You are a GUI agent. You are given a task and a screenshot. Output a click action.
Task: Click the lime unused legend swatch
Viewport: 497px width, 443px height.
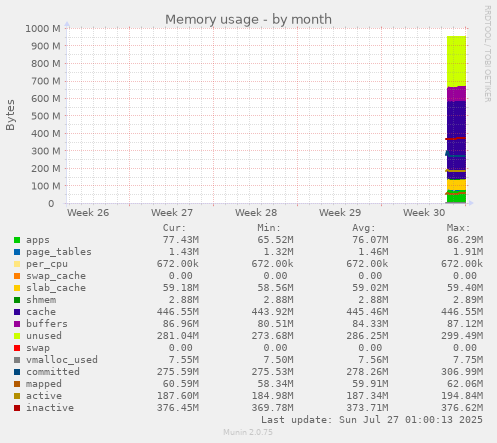coord(17,336)
